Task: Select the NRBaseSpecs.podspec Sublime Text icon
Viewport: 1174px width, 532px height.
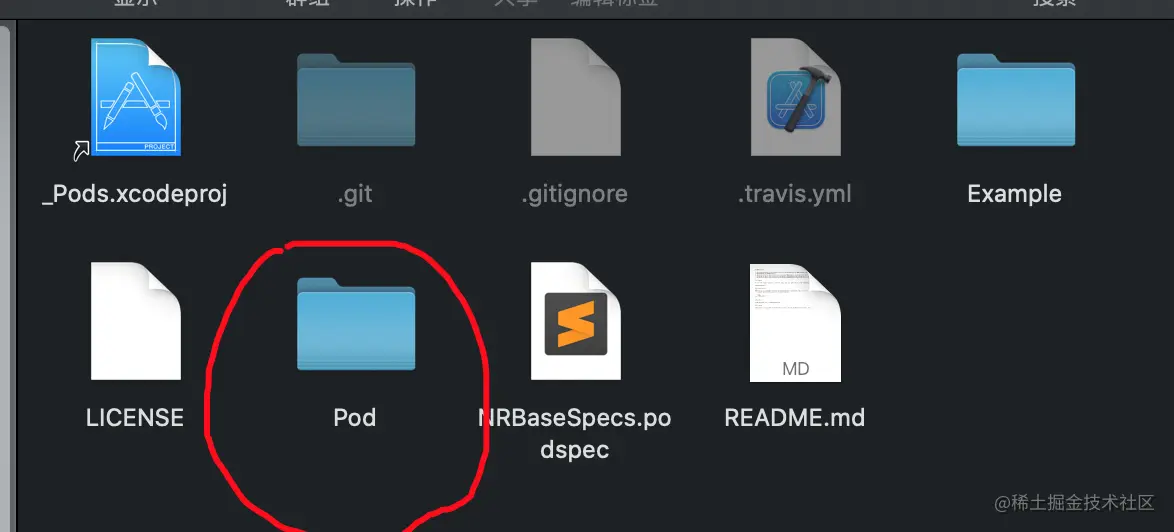Action: pos(576,321)
